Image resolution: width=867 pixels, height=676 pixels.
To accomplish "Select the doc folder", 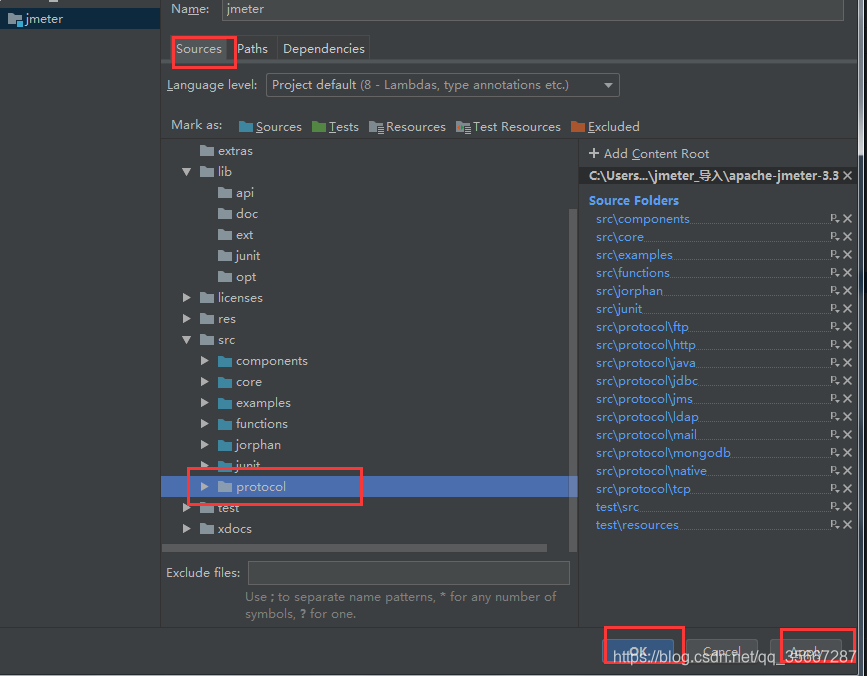I will 238,214.
